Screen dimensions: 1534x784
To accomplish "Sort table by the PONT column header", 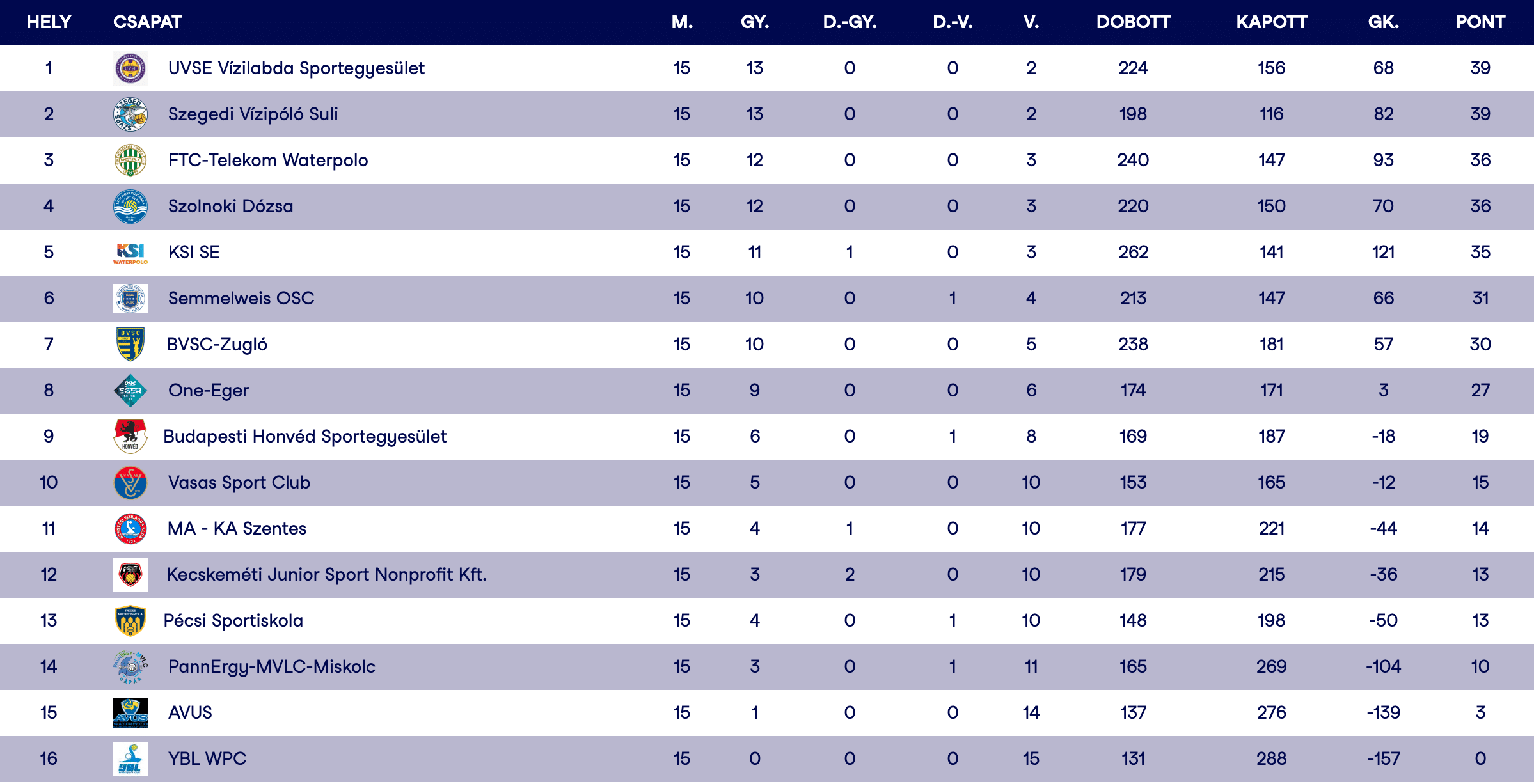I will [1480, 22].
